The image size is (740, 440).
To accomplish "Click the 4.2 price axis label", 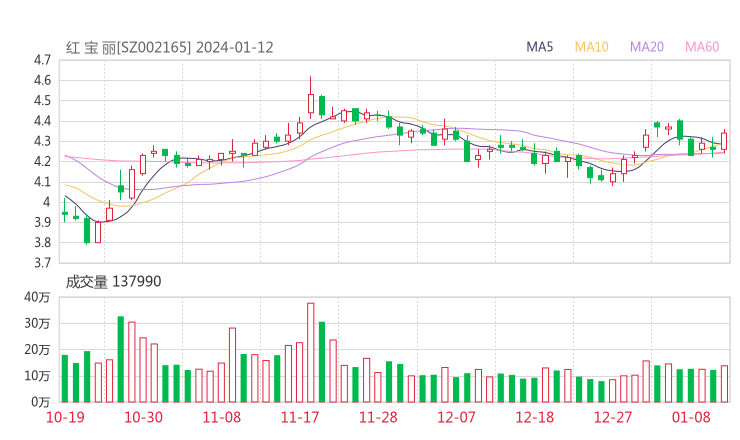I will pos(42,161).
